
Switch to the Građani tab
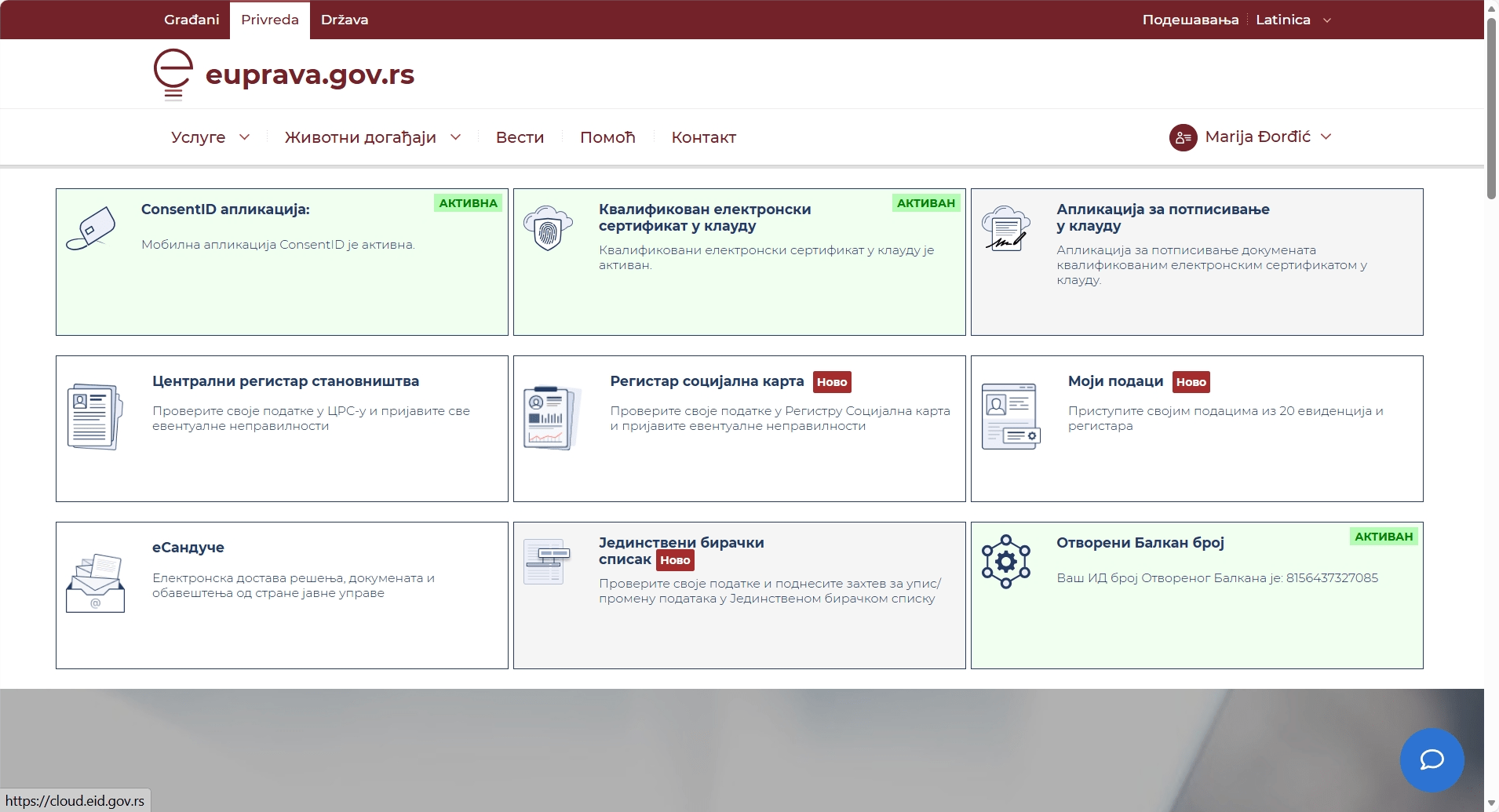pos(191,20)
